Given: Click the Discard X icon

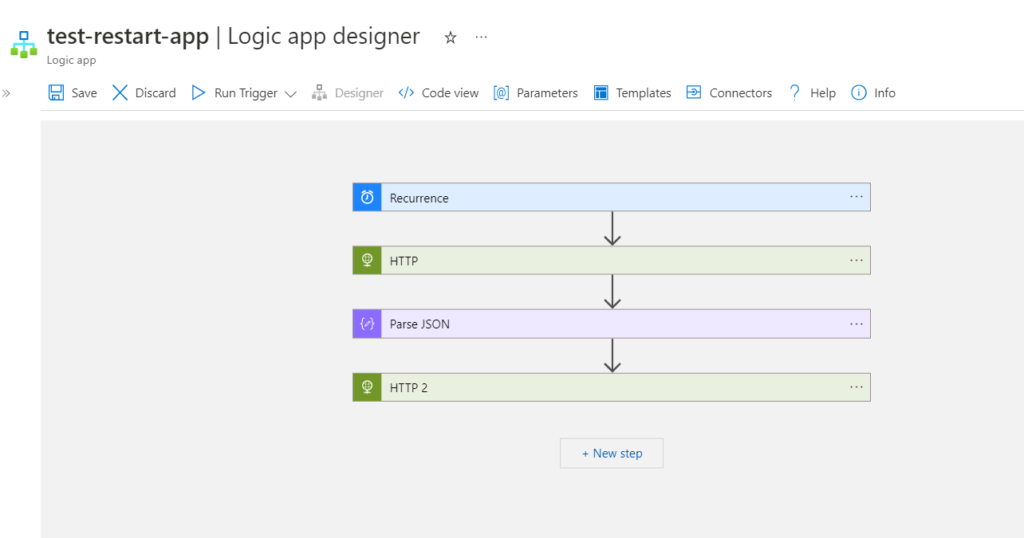Looking at the screenshot, I should pyautogui.click(x=120, y=93).
